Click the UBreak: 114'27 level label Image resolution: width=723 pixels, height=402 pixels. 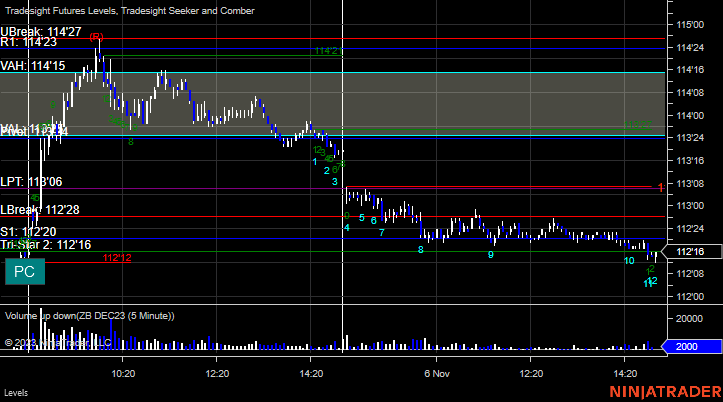tap(41, 31)
